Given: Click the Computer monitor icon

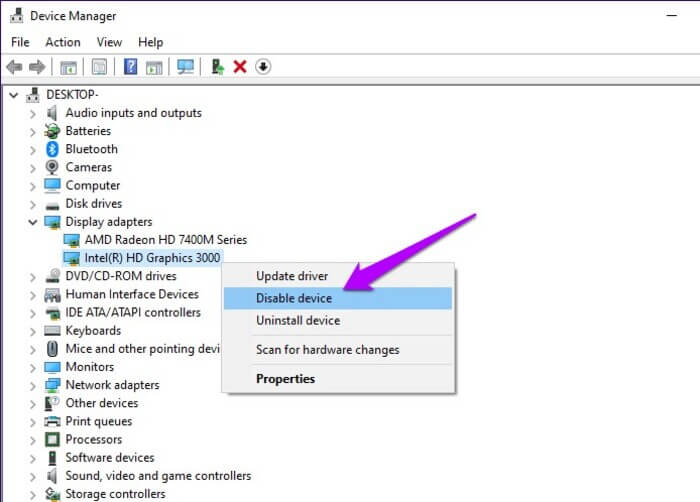Looking at the screenshot, I should coord(52,185).
